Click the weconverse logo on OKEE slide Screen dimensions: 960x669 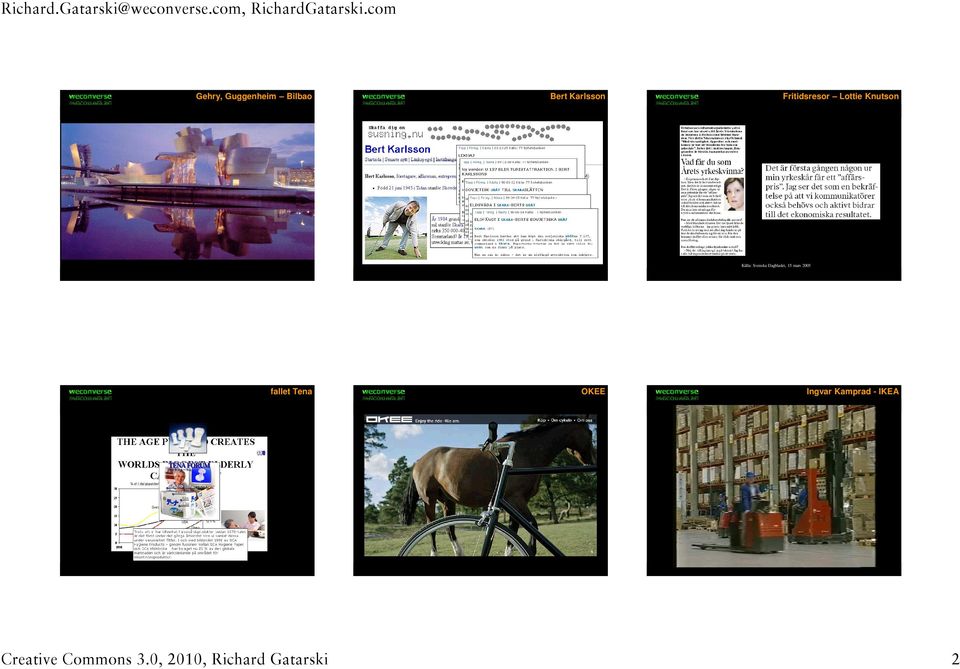pos(383,394)
